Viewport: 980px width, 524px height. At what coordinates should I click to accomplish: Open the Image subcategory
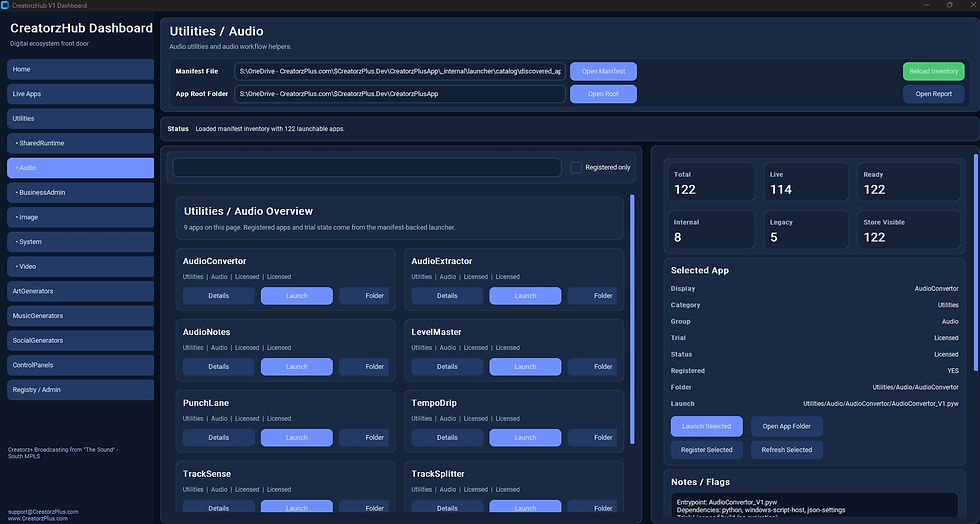click(81, 217)
